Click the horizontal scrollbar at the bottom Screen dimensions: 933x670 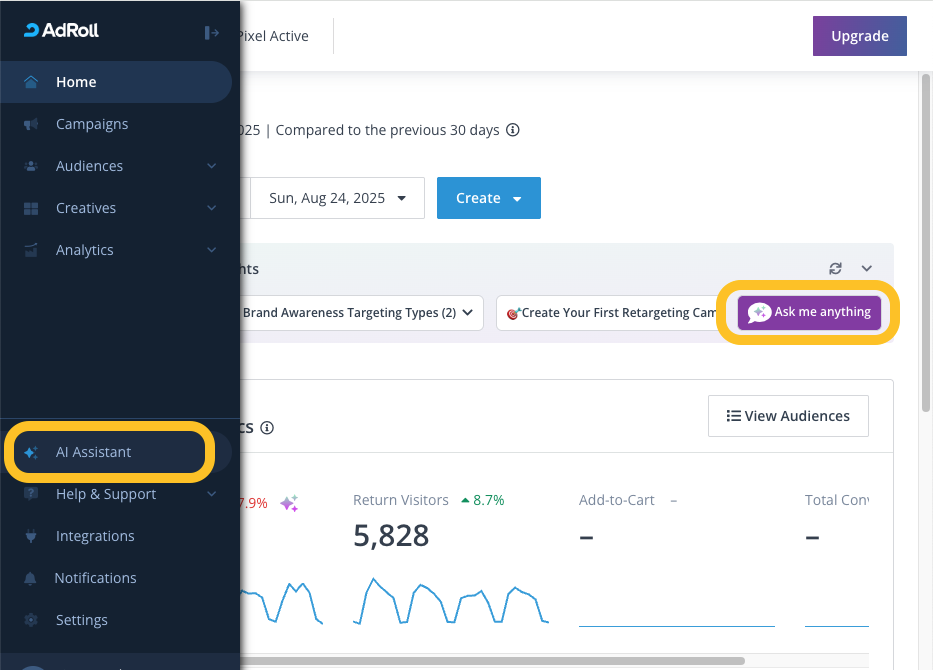coord(490,661)
